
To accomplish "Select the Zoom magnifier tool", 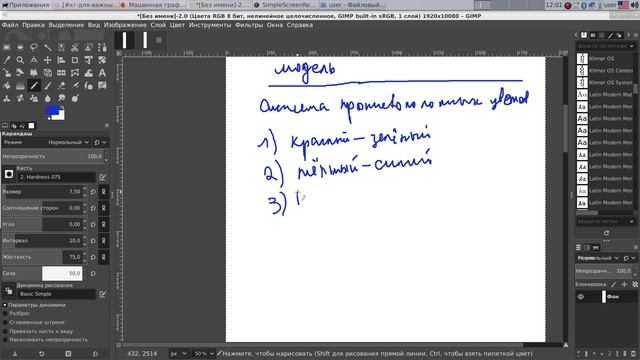I will 20,60.
